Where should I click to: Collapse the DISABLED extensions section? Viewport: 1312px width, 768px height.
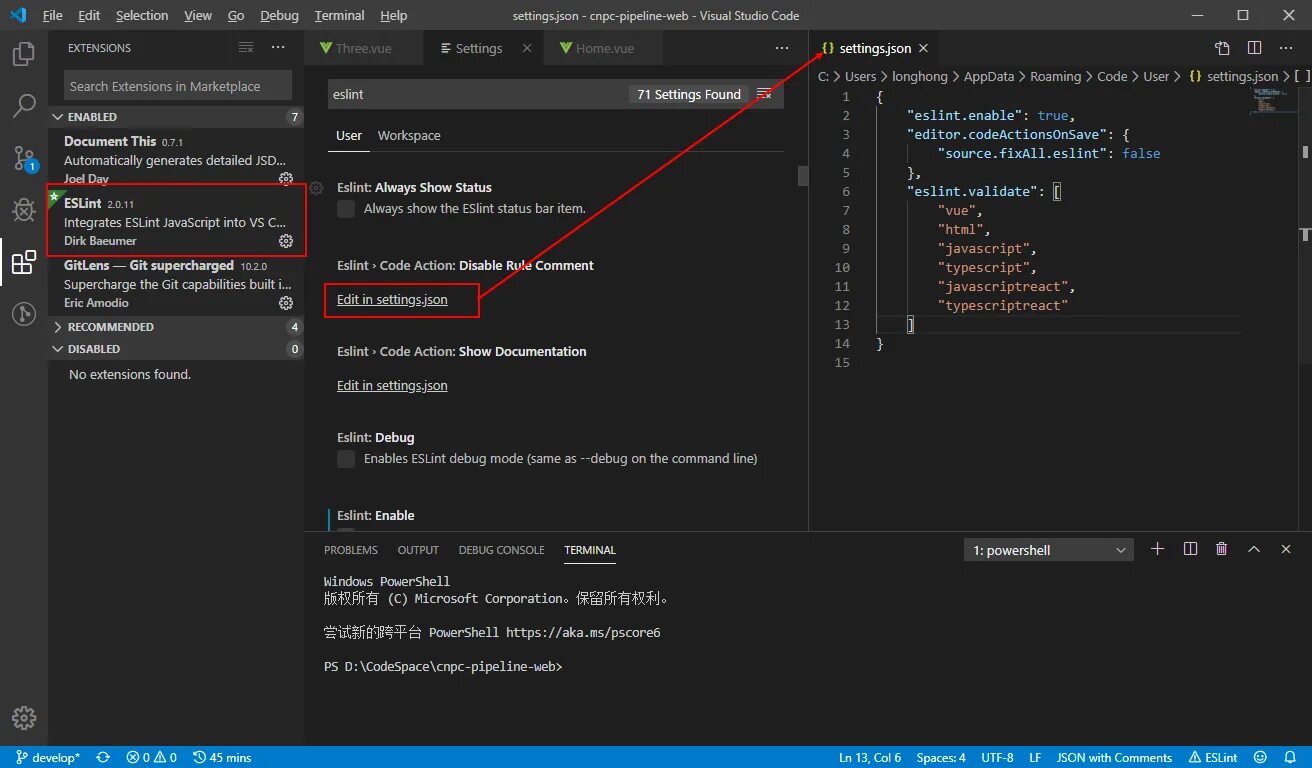[176, 349]
